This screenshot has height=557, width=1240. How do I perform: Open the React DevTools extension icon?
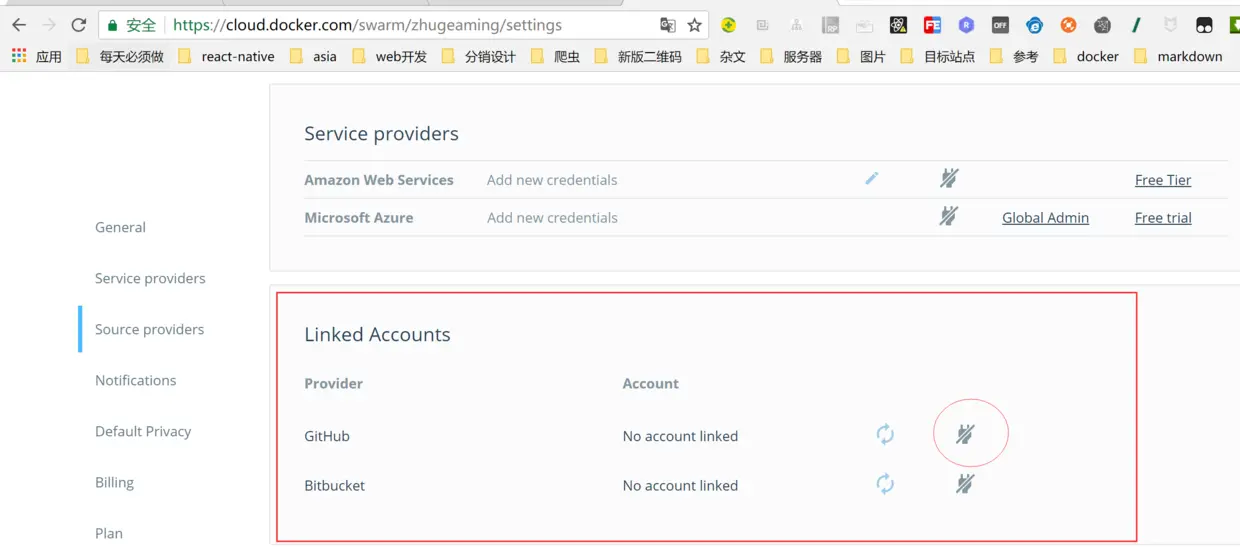tap(898, 25)
